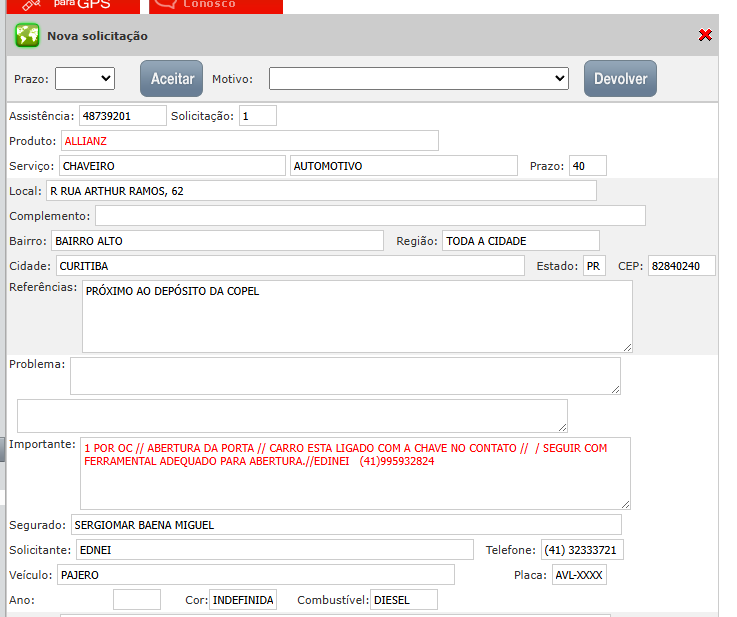Click the Cidade field with CURITIBA
Image resolution: width=737 pixels, height=617 pixels.
pyautogui.click(x=290, y=266)
